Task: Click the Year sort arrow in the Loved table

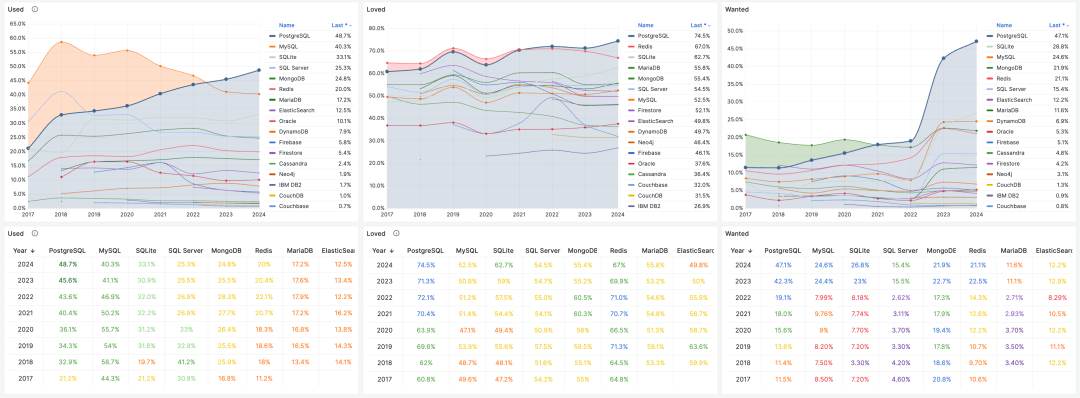Action: pyautogui.click(x=392, y=251)
